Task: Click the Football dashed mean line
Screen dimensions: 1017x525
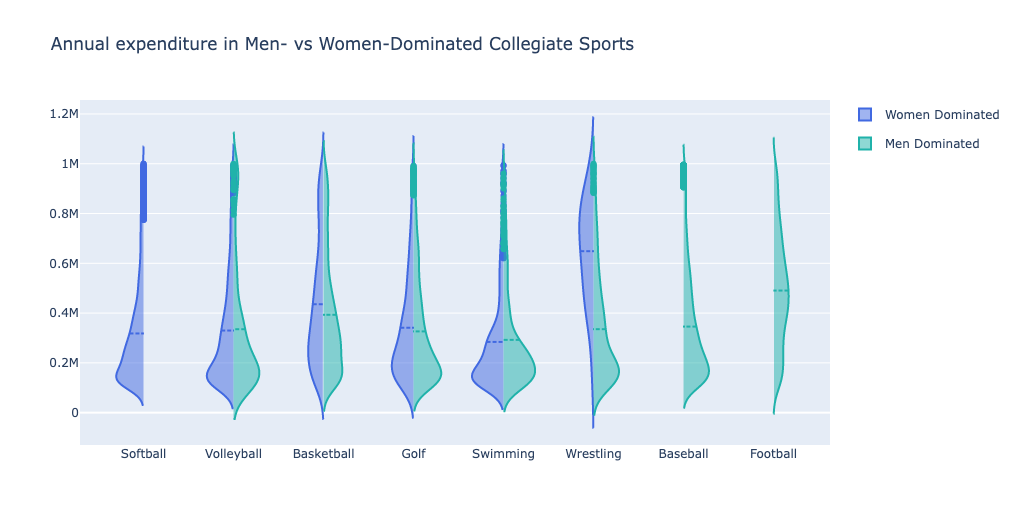Action: (x=781, y=291)
